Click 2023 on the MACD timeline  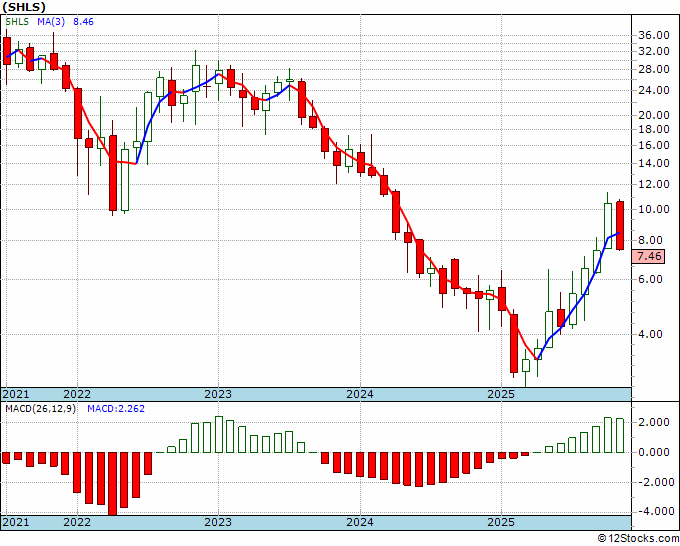click(x=218, y=522)
